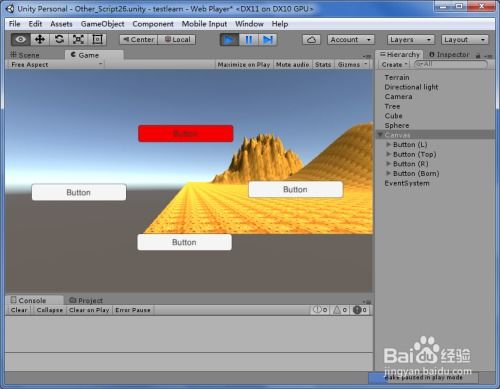The image size is (500, 389).
Task: Select the Move tool
Action: [x=40, y=39]
